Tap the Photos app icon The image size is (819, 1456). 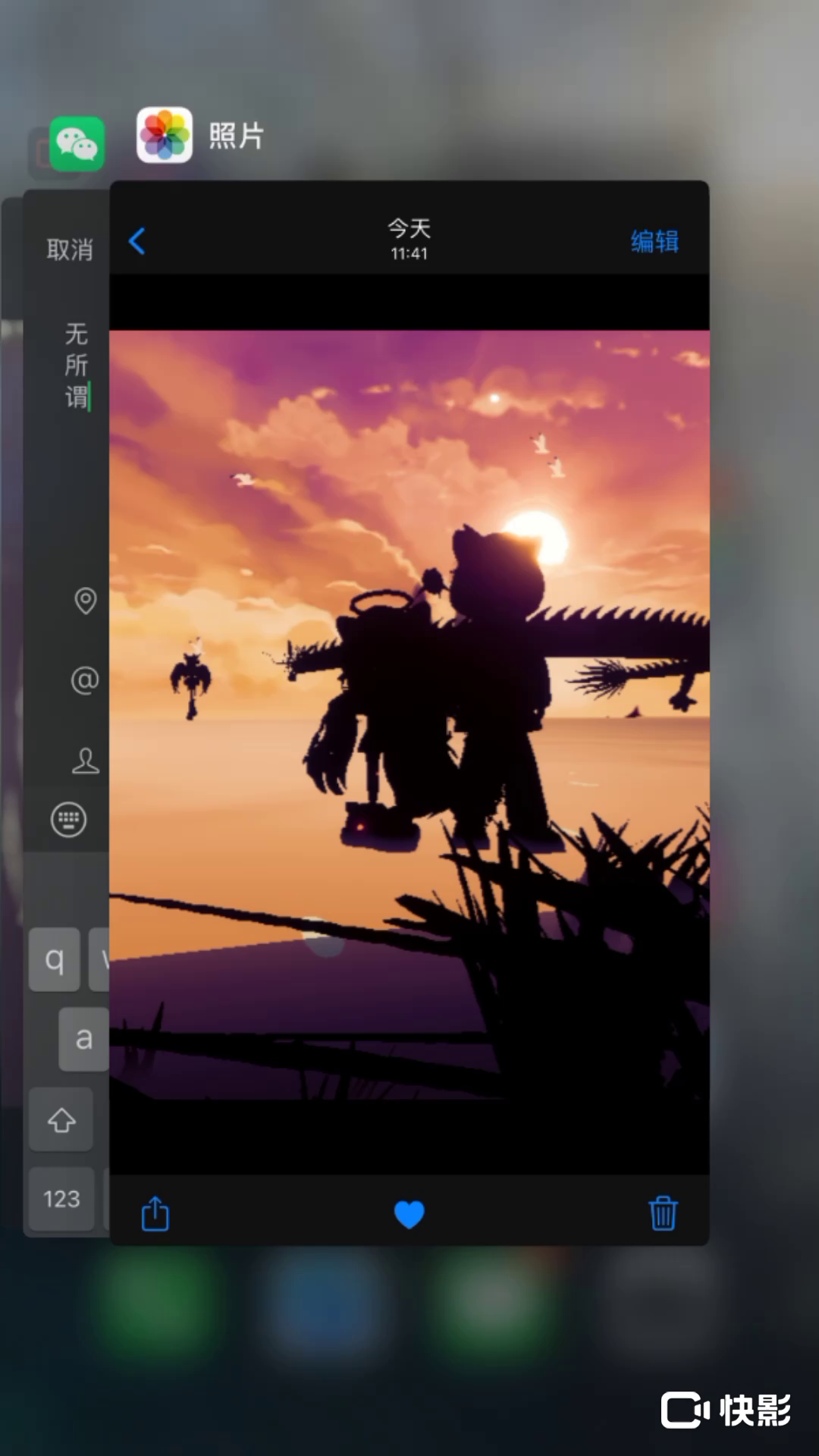(x=165, y=136)
